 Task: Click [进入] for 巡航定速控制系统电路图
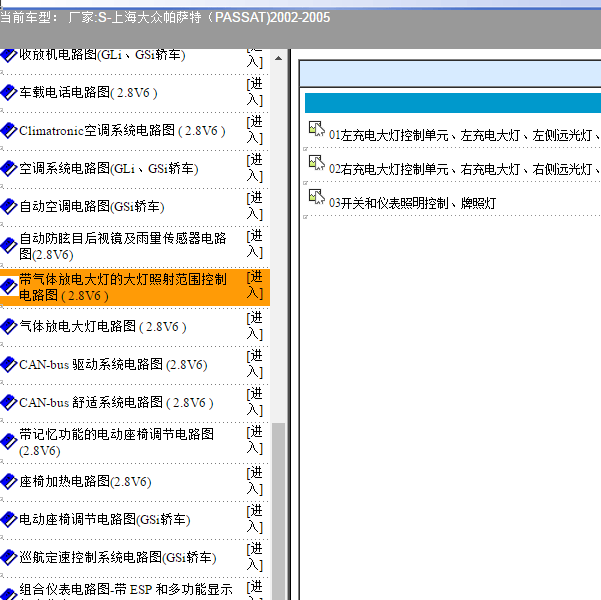point(255,557)
